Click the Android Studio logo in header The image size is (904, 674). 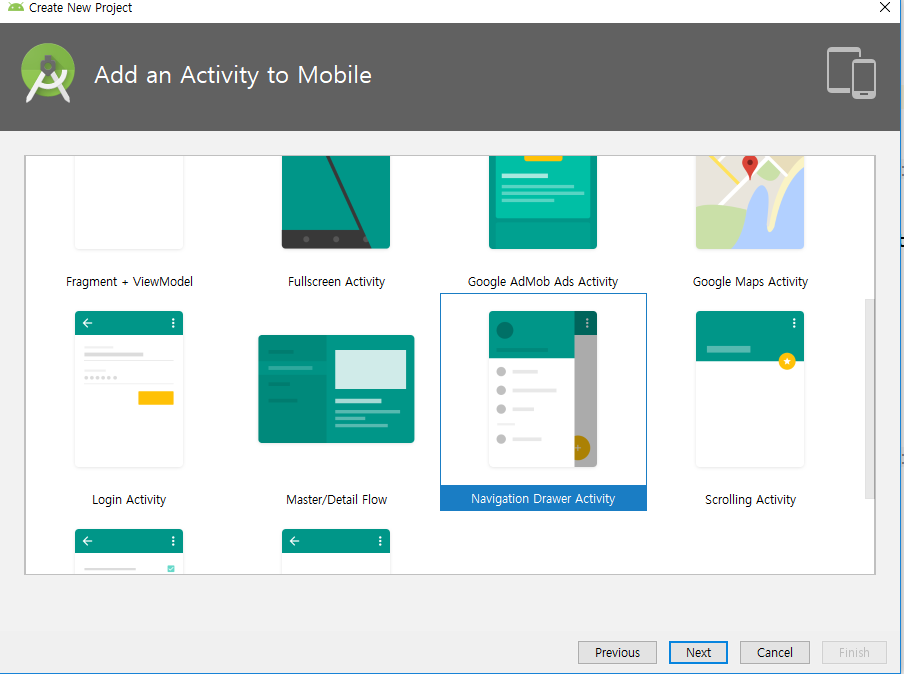(x=48, y=73)
